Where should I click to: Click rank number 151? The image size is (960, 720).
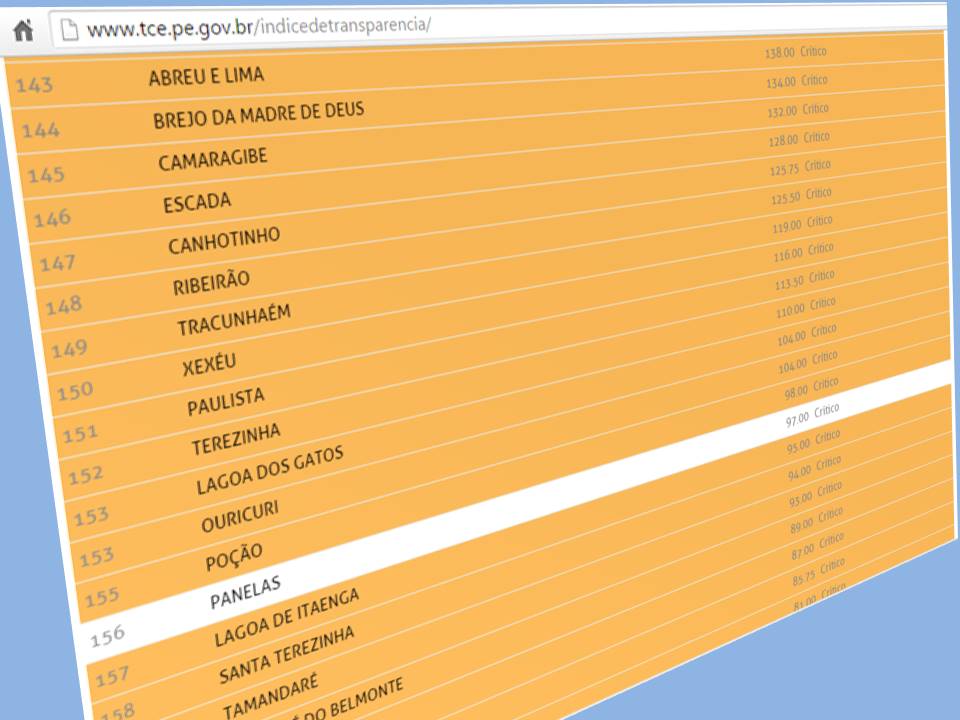[x=80, y=433]
